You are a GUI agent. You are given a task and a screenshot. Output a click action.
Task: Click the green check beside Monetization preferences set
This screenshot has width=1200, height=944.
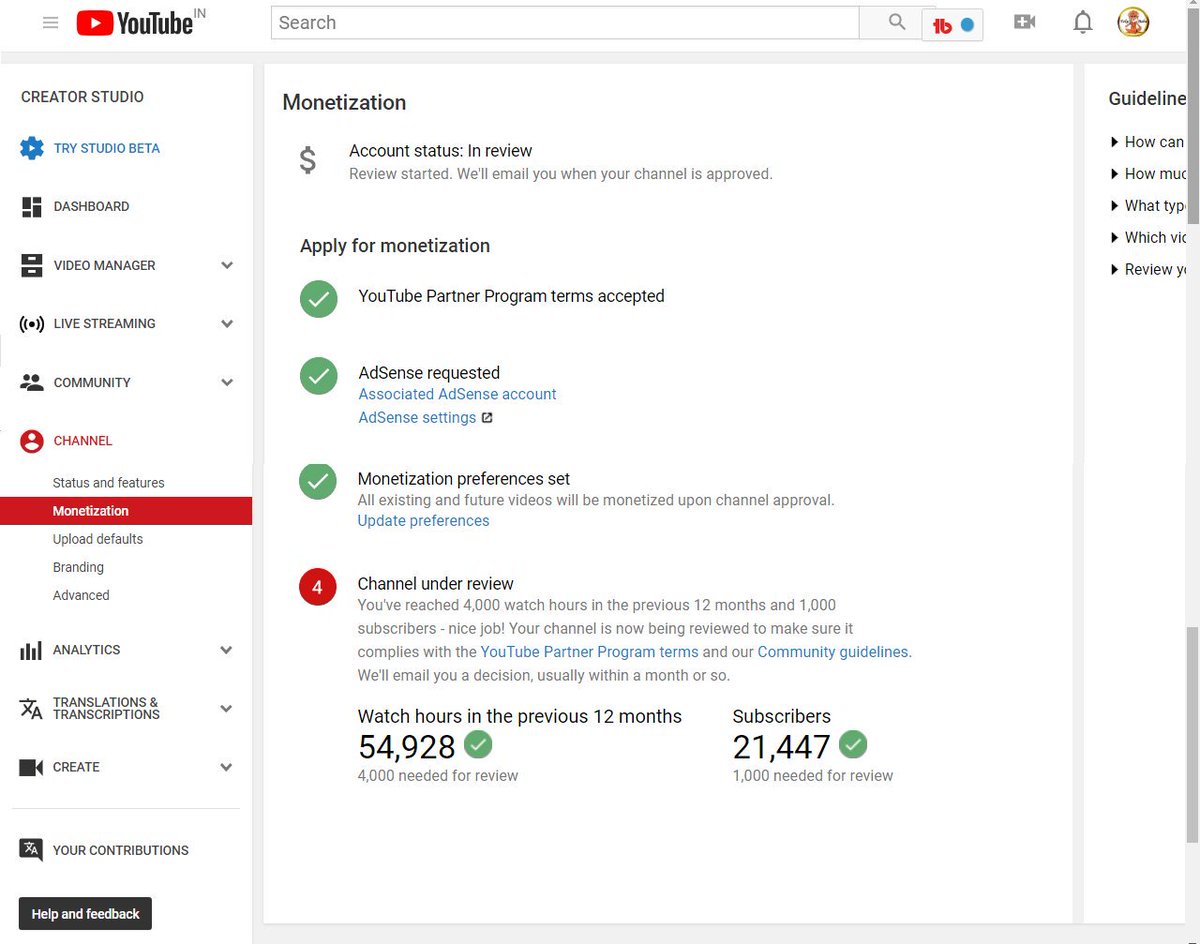(318, 481)
